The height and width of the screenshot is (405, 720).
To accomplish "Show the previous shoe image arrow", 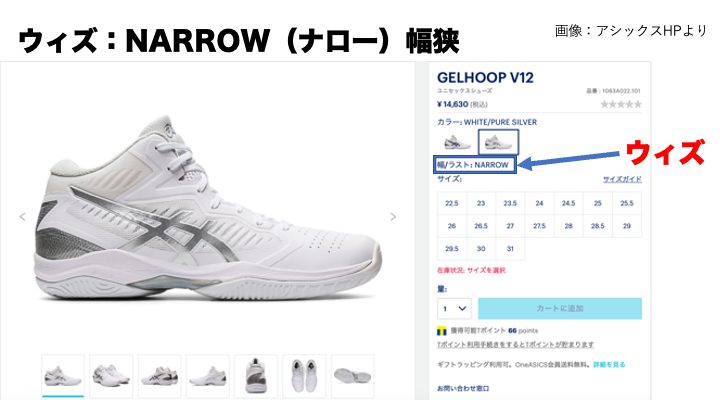I will [22, 217].
